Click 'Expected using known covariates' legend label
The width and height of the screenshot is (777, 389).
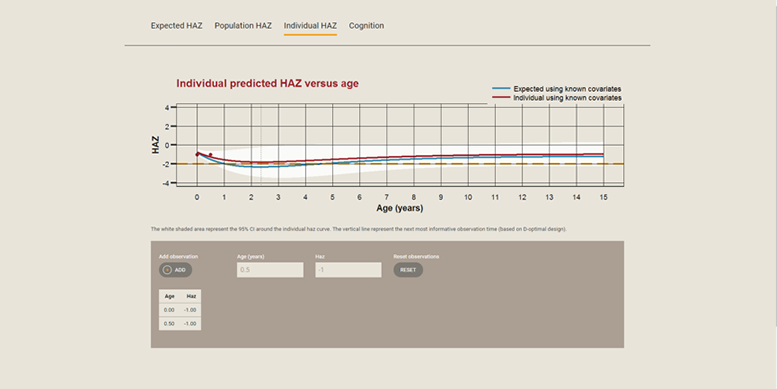pyautogui.click(x=567, y=89)
